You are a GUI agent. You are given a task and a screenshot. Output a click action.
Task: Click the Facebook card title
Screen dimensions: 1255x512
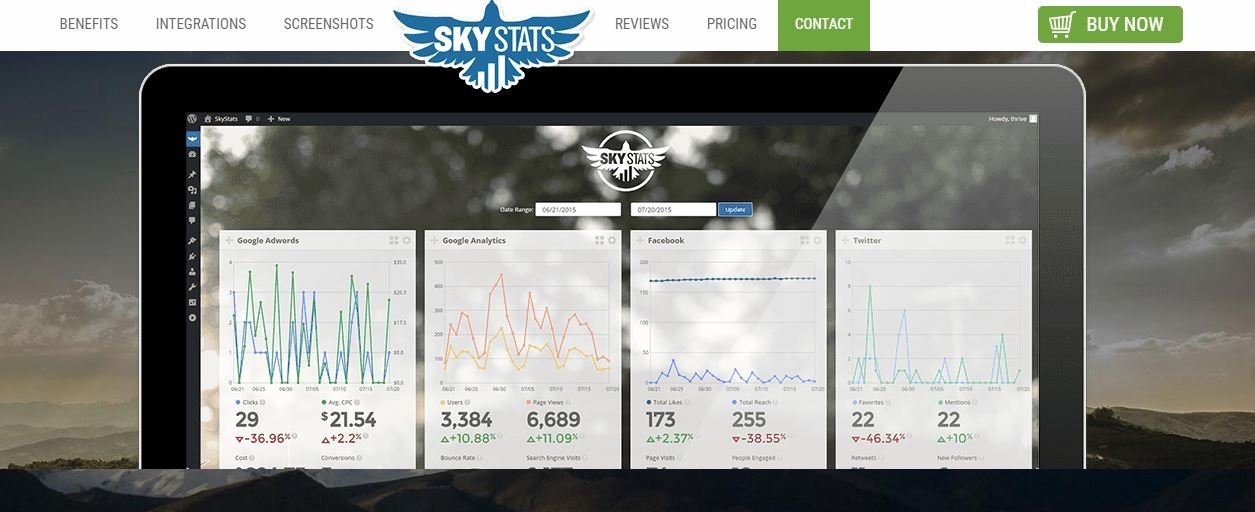[666, 240]
